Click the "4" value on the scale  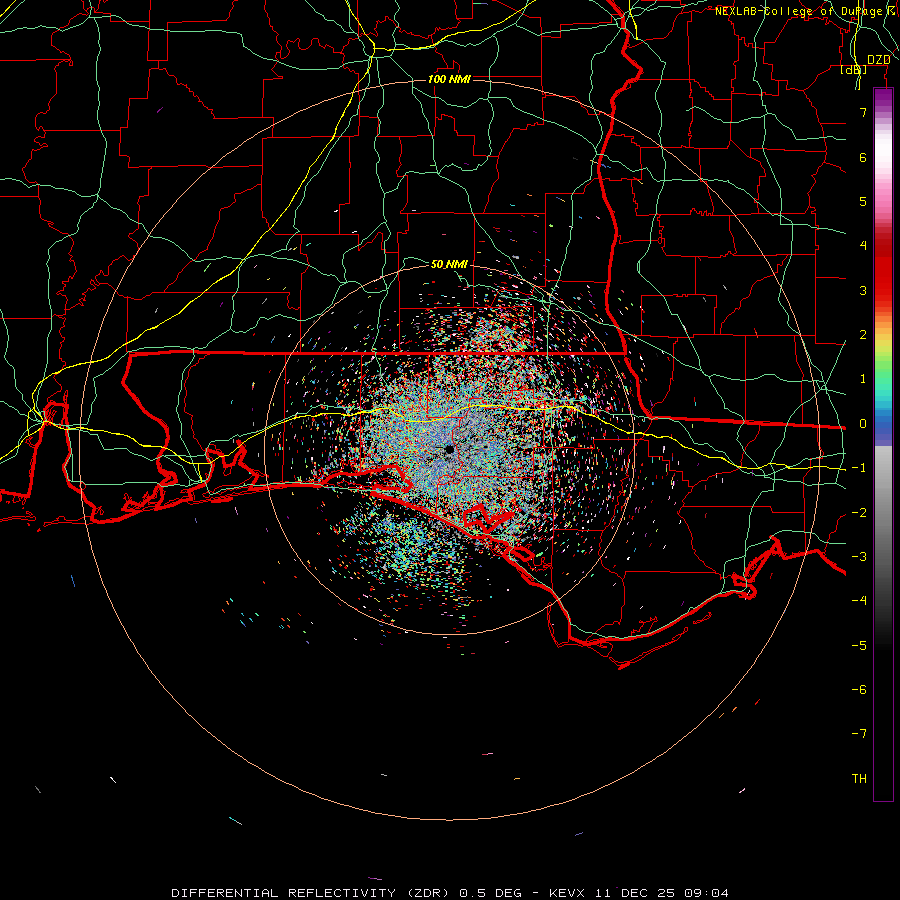(x=863, y=246)
